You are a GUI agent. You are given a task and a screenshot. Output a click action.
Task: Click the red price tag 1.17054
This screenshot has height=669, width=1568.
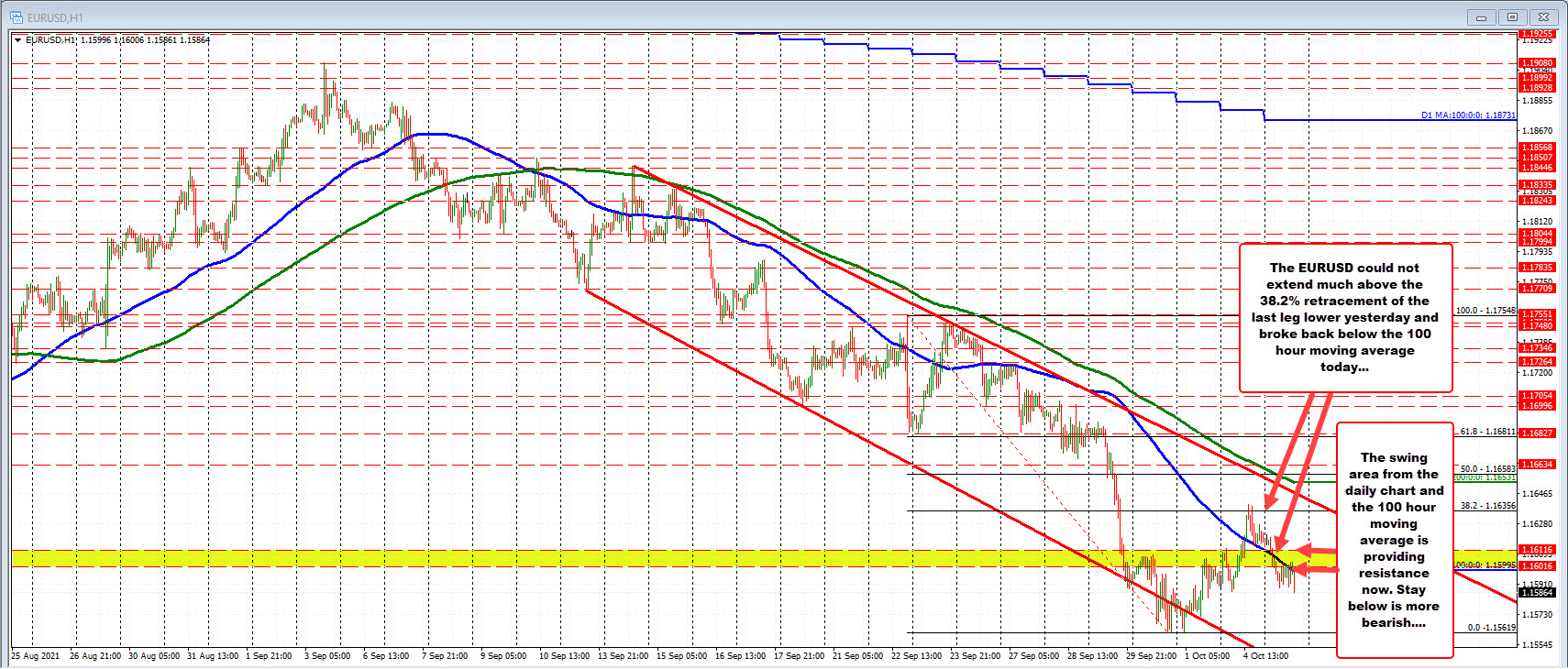pyautogui.click(x=1538, y=396)
